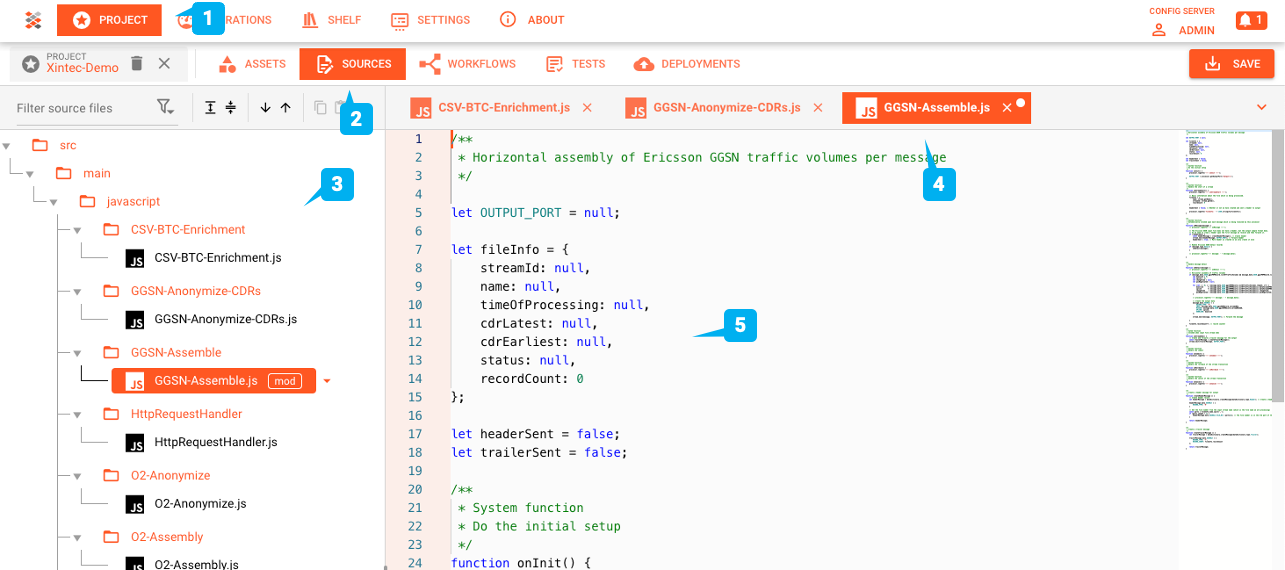Click the Filter source files input
The height and width of the screenshot is (570, 1285).
click(x=80, y=108)
